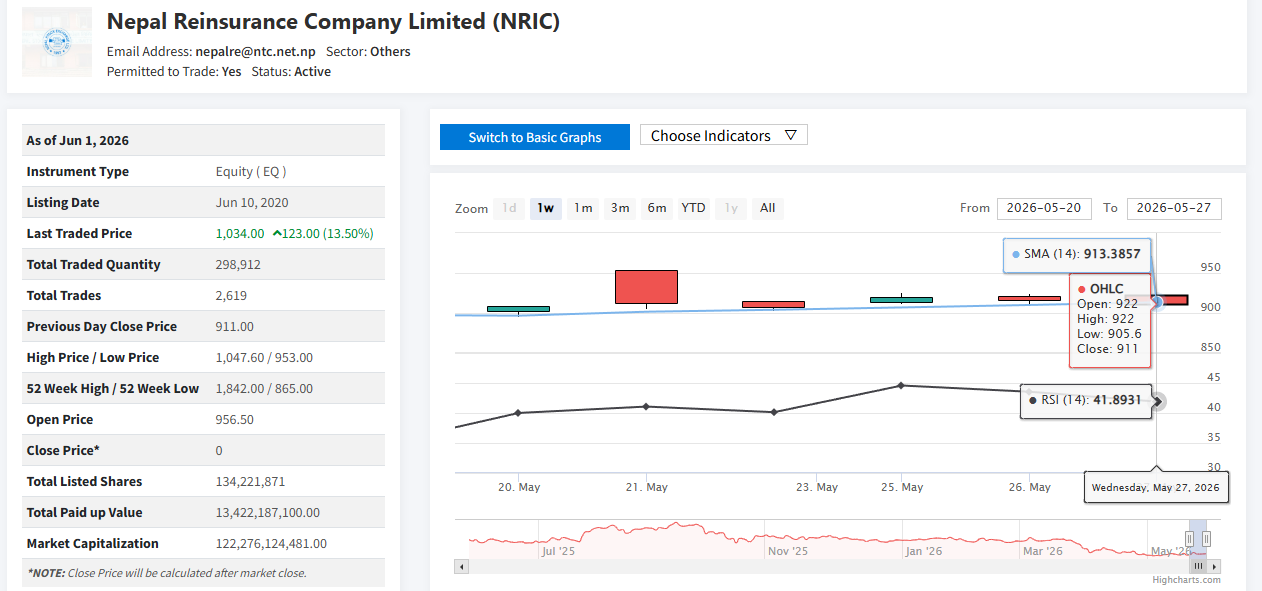The image size is (1262, 591).
Task: Click the Instrument Type value Equity ( EQ )
Action: point(251,171)
